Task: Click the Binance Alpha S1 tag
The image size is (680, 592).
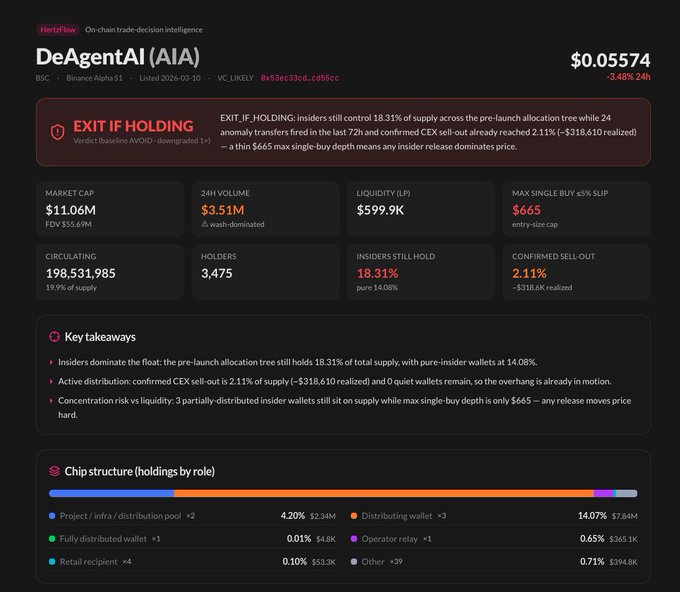Action: tap(95, 78)
